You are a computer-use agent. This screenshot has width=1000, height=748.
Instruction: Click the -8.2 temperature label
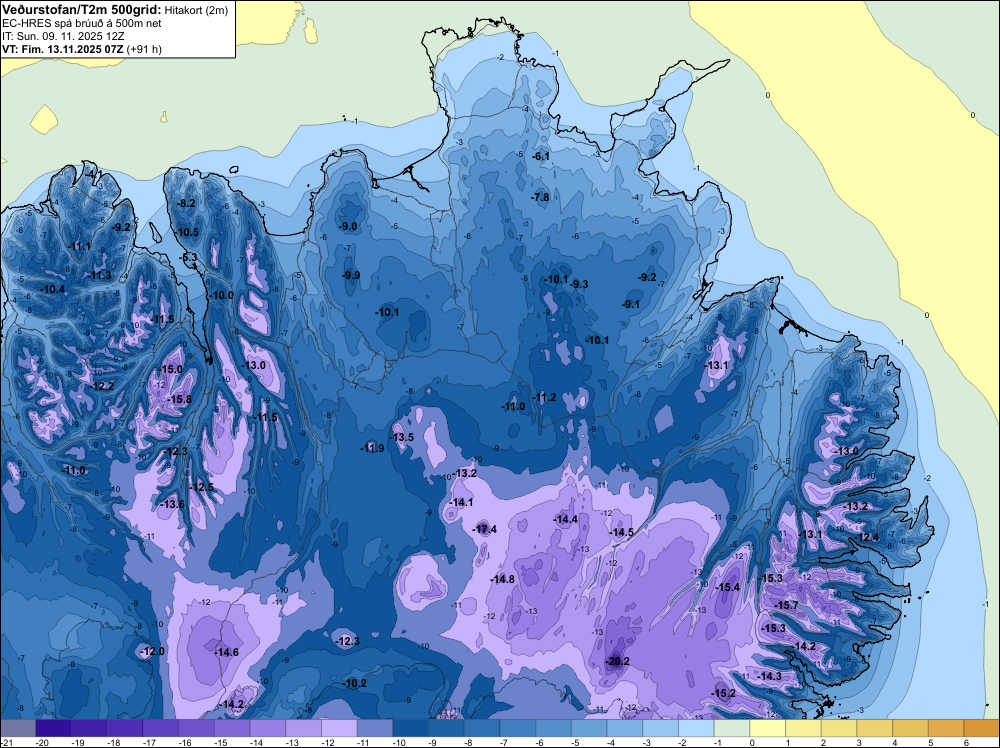point(186,203)
